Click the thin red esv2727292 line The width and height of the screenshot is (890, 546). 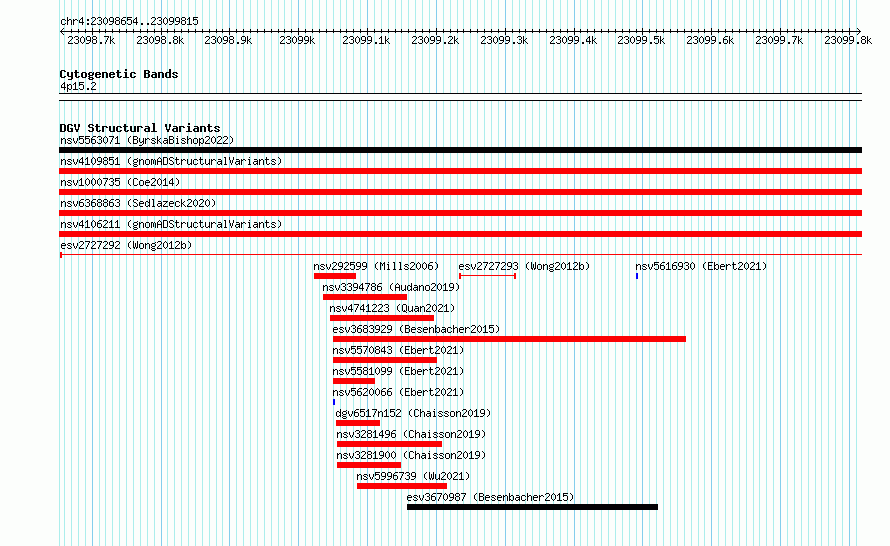(x=460, y=255)
